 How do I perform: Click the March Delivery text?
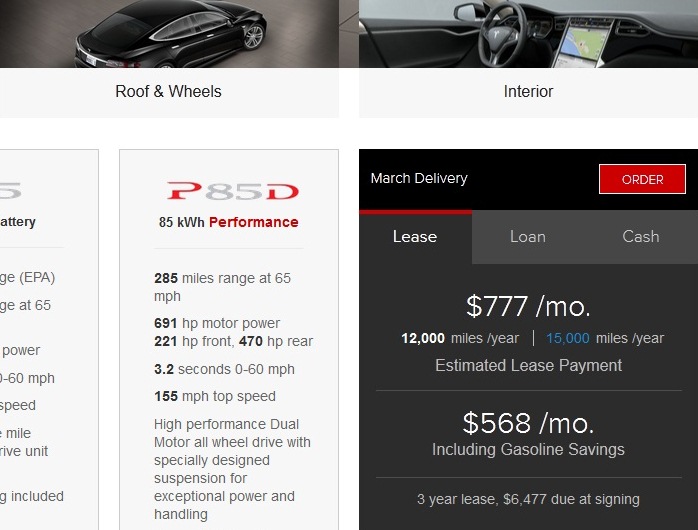[x=418, y=179]
